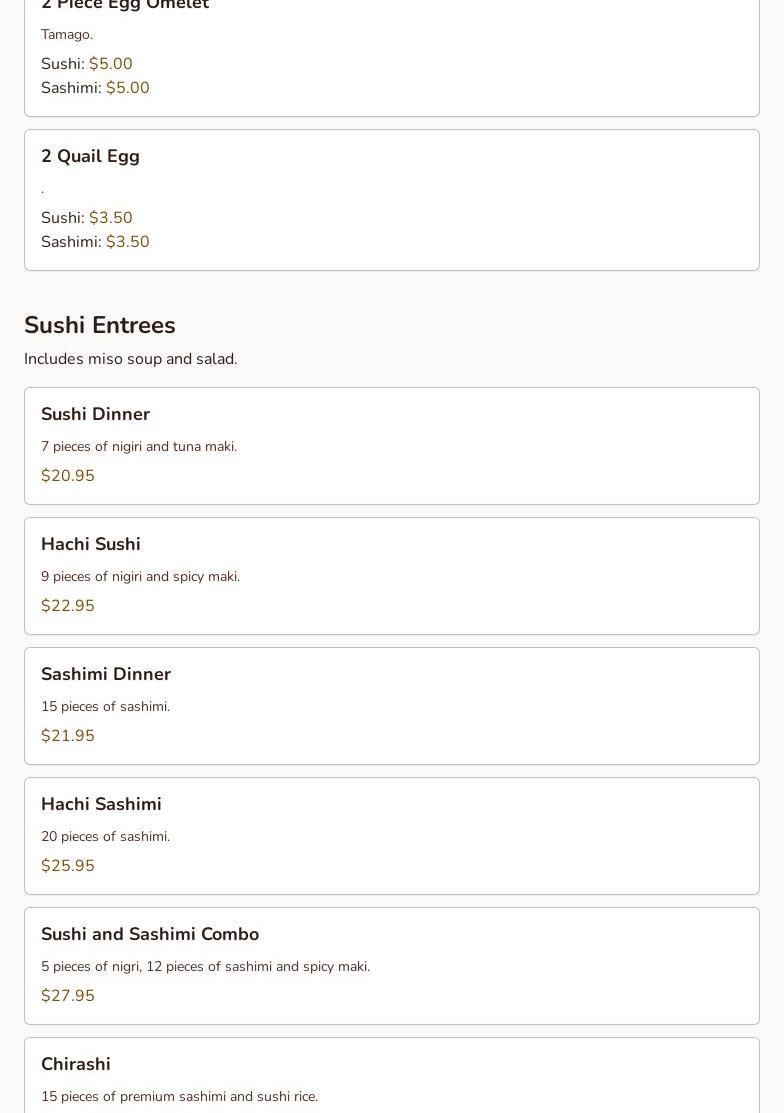Select Egg Omelet Sushi $5.00 option
The image size is (784, 1113).
[87, 63]
